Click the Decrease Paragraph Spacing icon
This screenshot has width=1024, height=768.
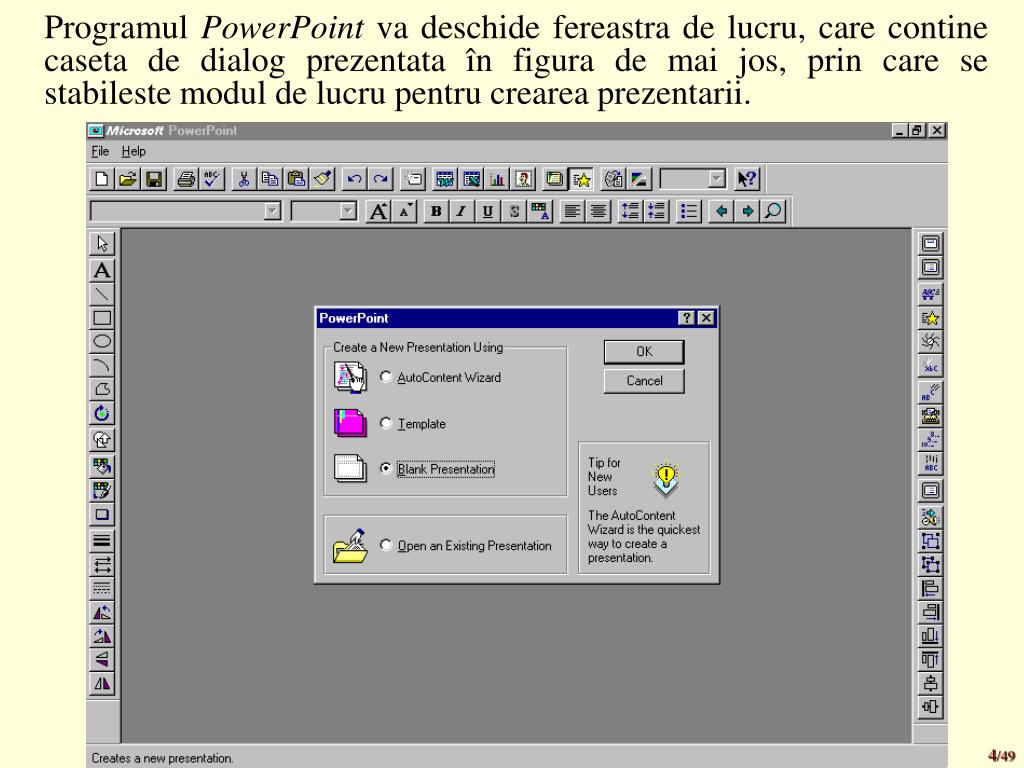pyautogui.click(x=656, y=212)
